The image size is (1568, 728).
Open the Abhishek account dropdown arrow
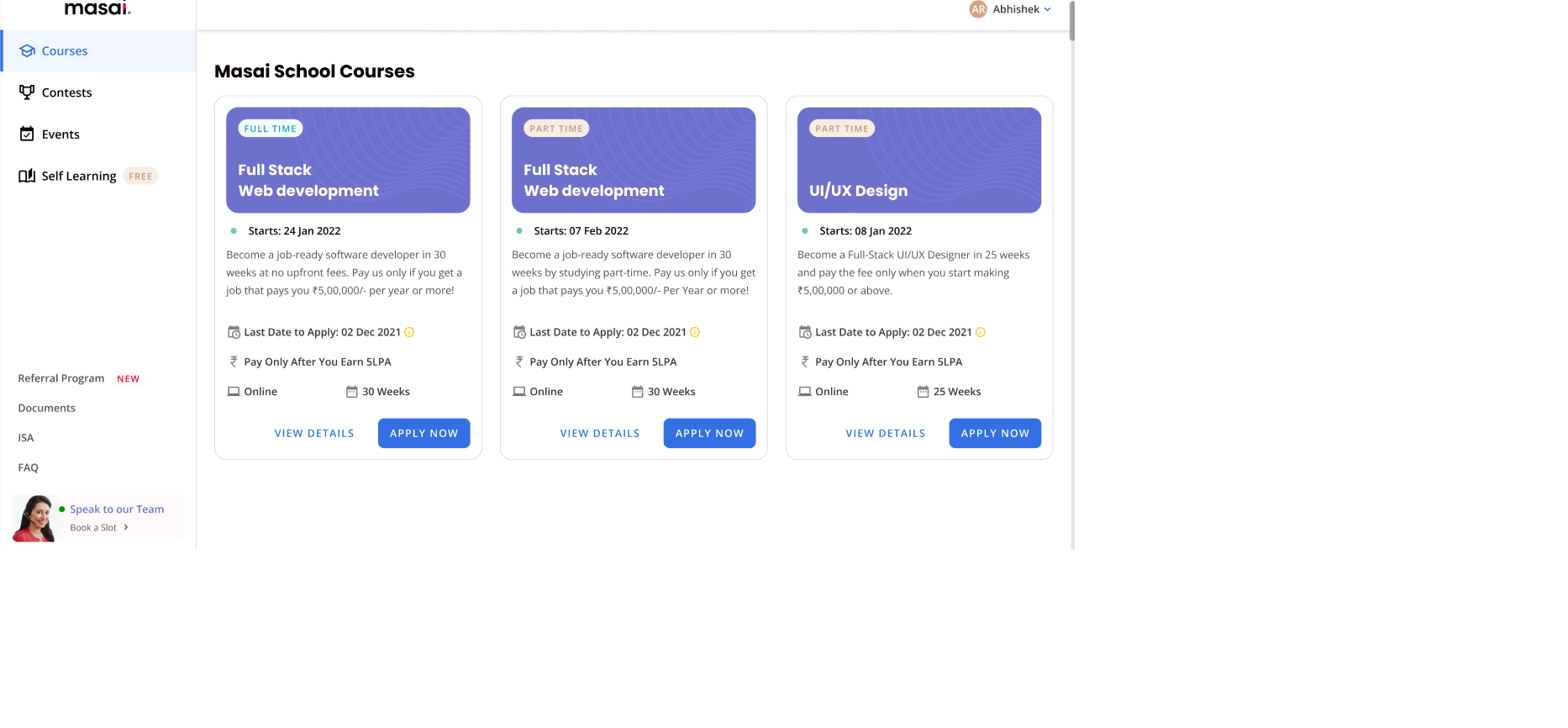(1047, 9)
